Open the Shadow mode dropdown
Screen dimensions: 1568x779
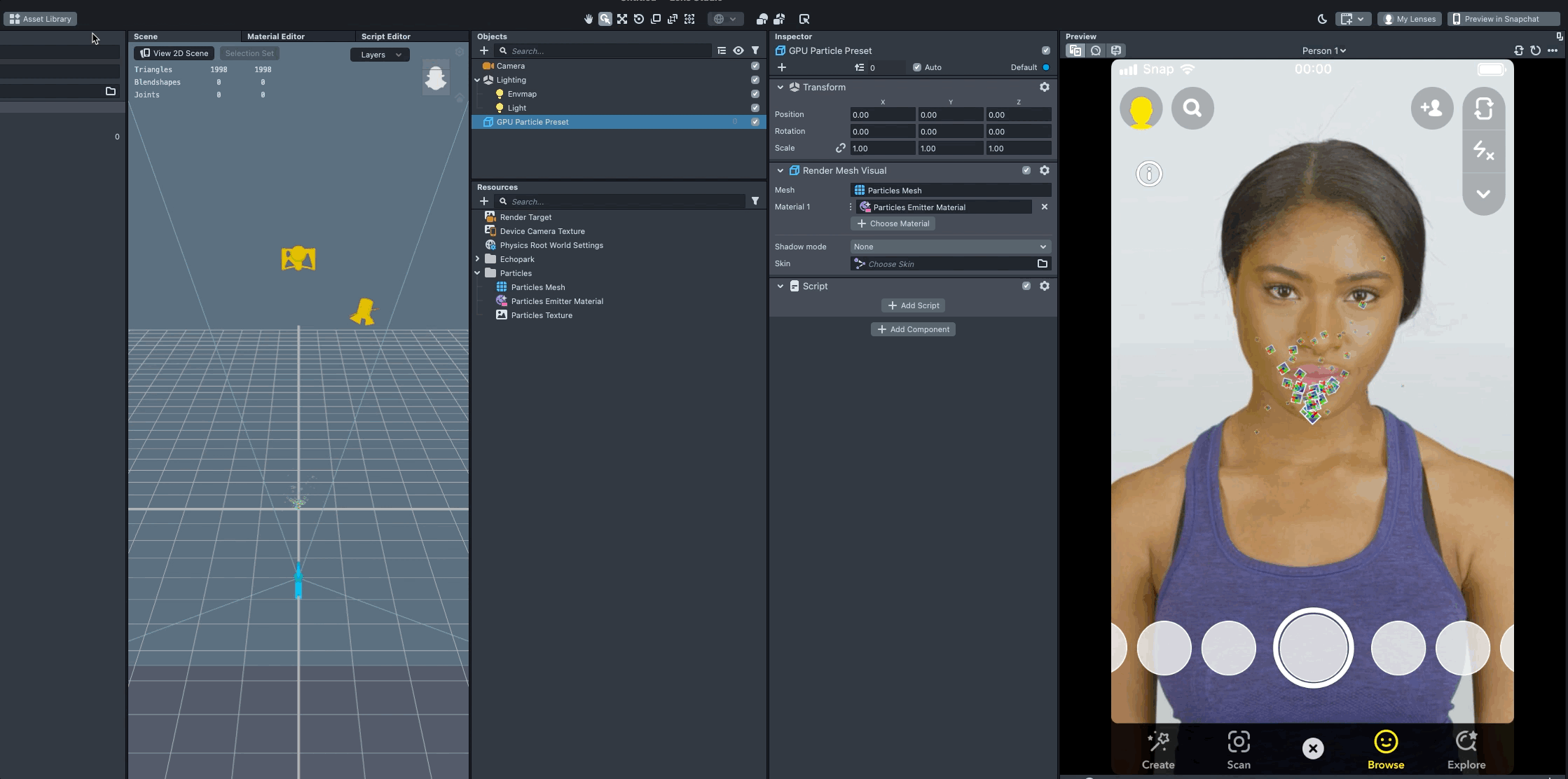click(950, 247)
